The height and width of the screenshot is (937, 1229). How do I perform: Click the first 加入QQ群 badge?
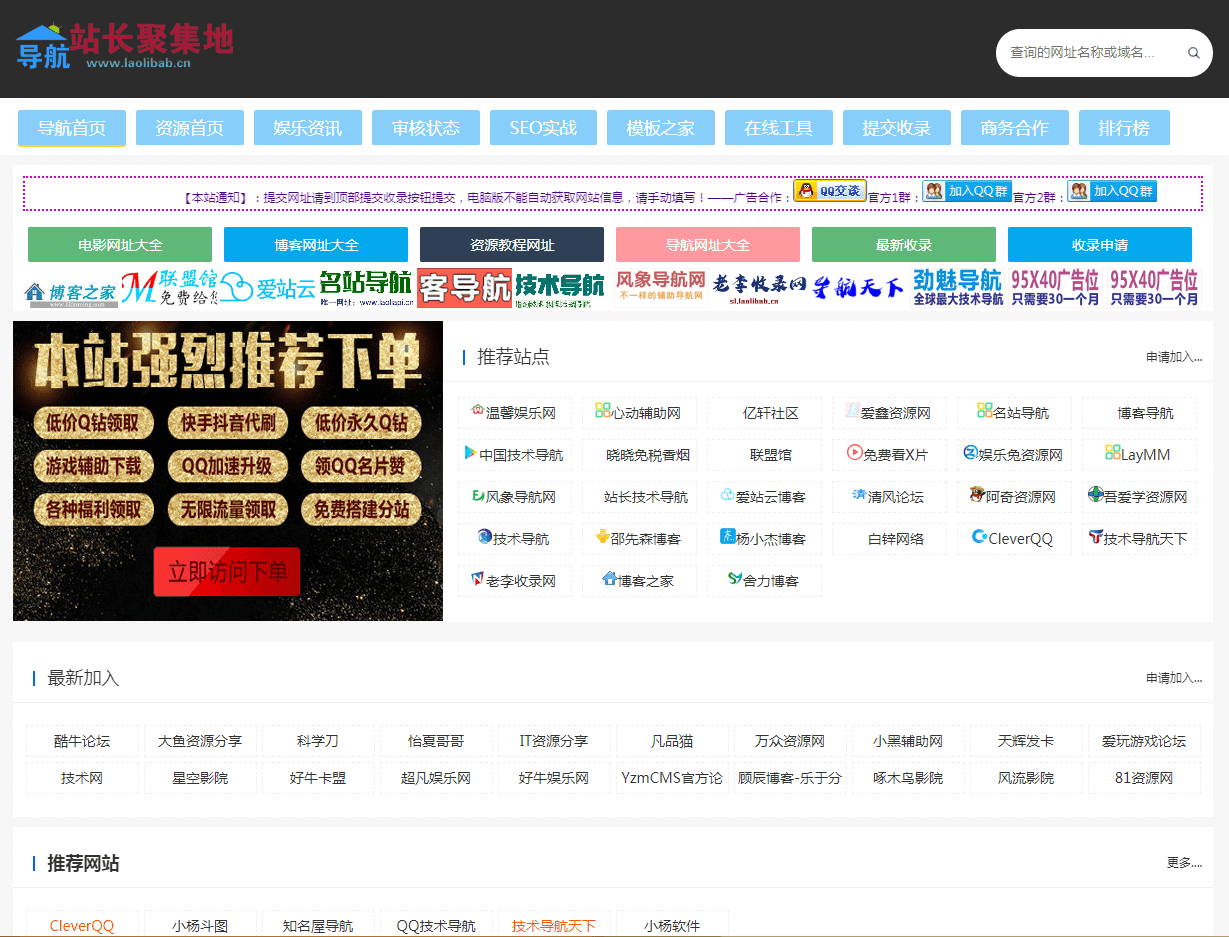pyautogui.click(x=966, y=191)
